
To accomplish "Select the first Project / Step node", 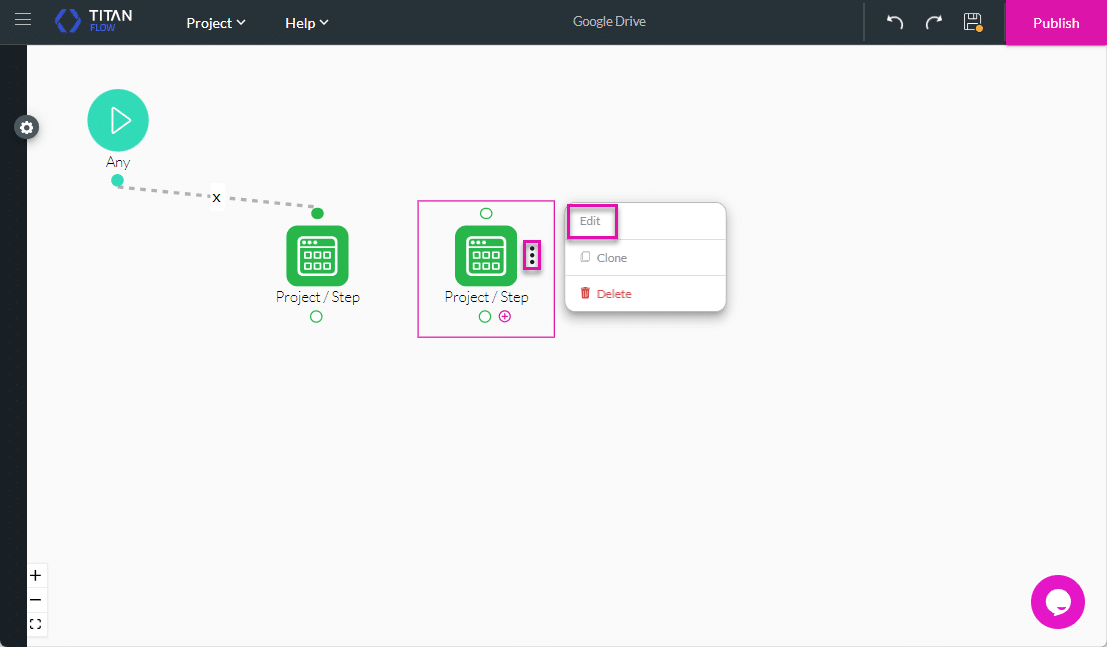I will coord(317,256).
